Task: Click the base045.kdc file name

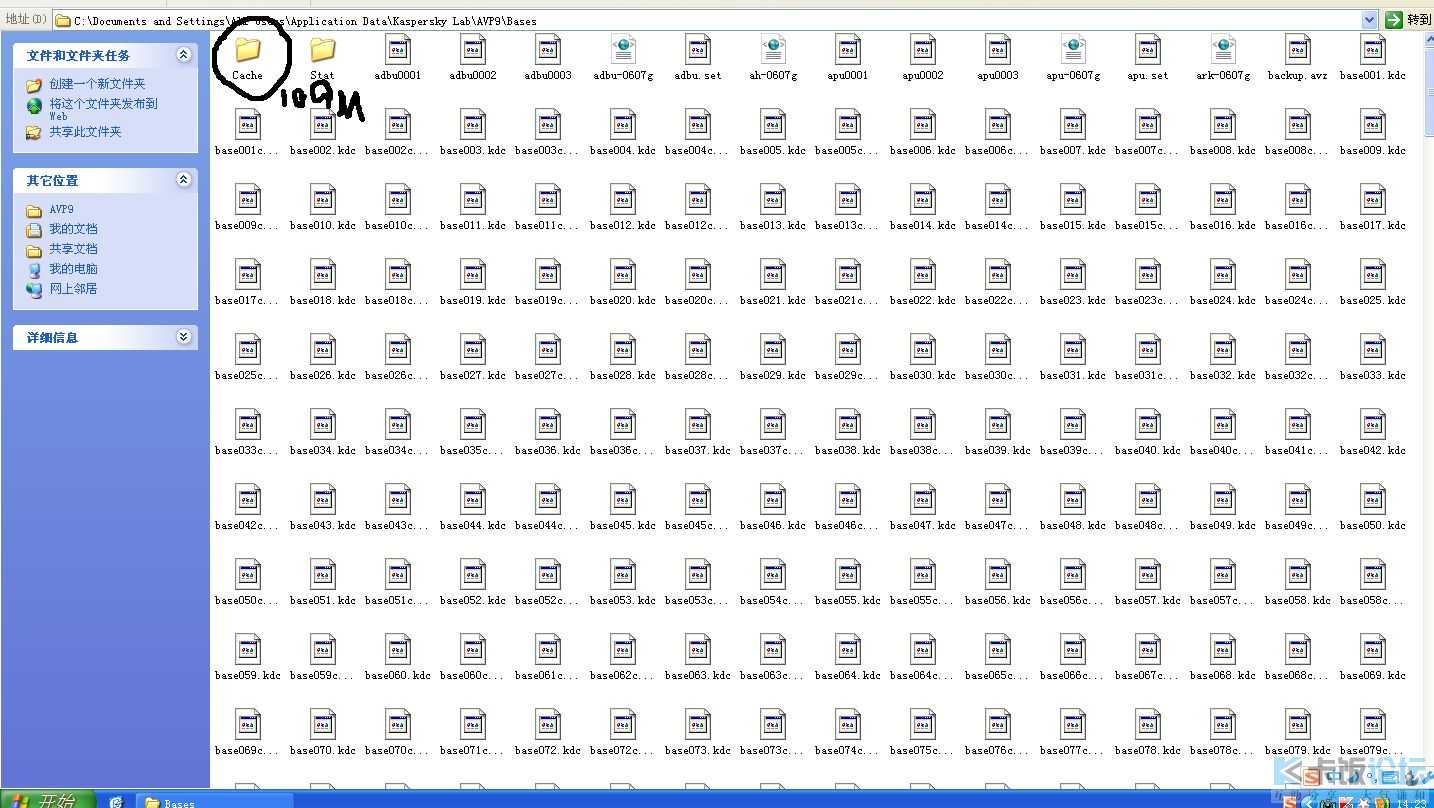Action: click(x=623, y=526)
